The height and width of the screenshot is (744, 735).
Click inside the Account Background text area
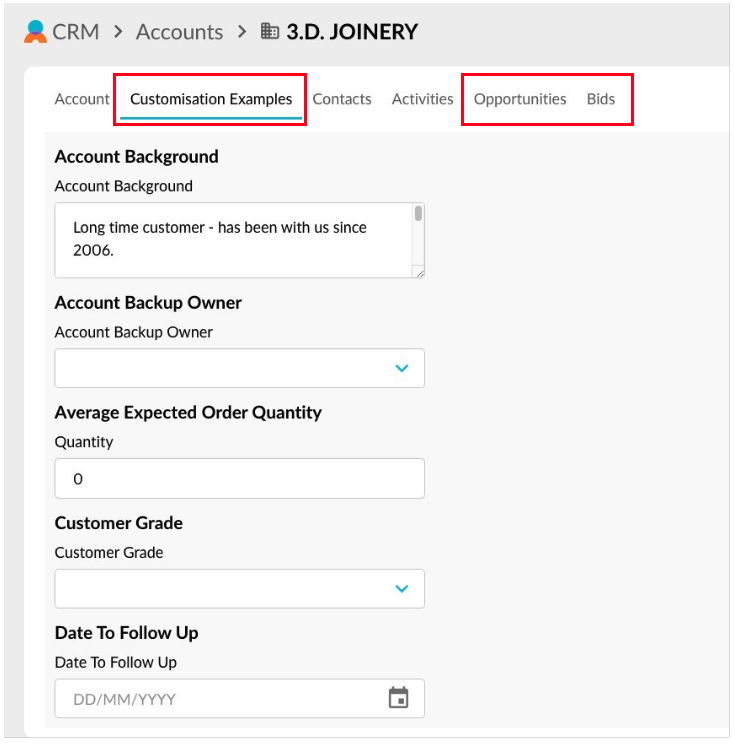pyautogui.click(x=230, y=239)
